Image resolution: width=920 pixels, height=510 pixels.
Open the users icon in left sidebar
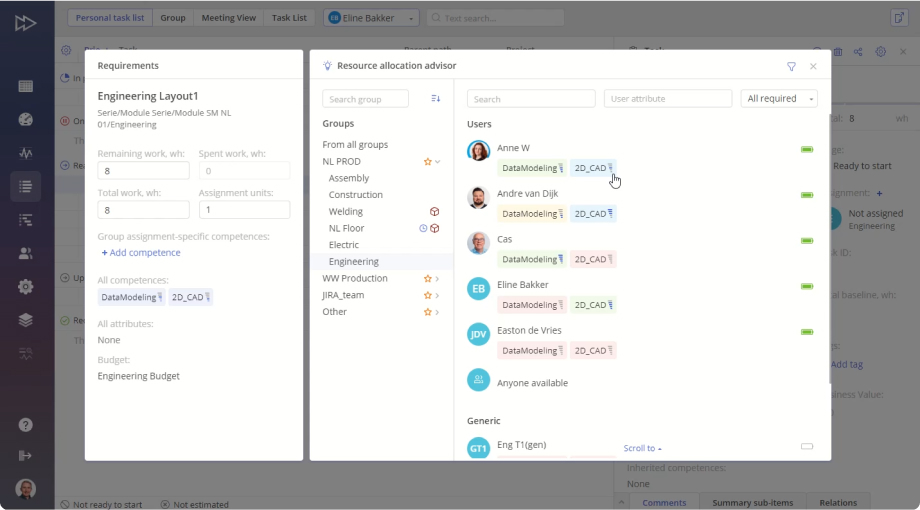[x=25, y=254]
